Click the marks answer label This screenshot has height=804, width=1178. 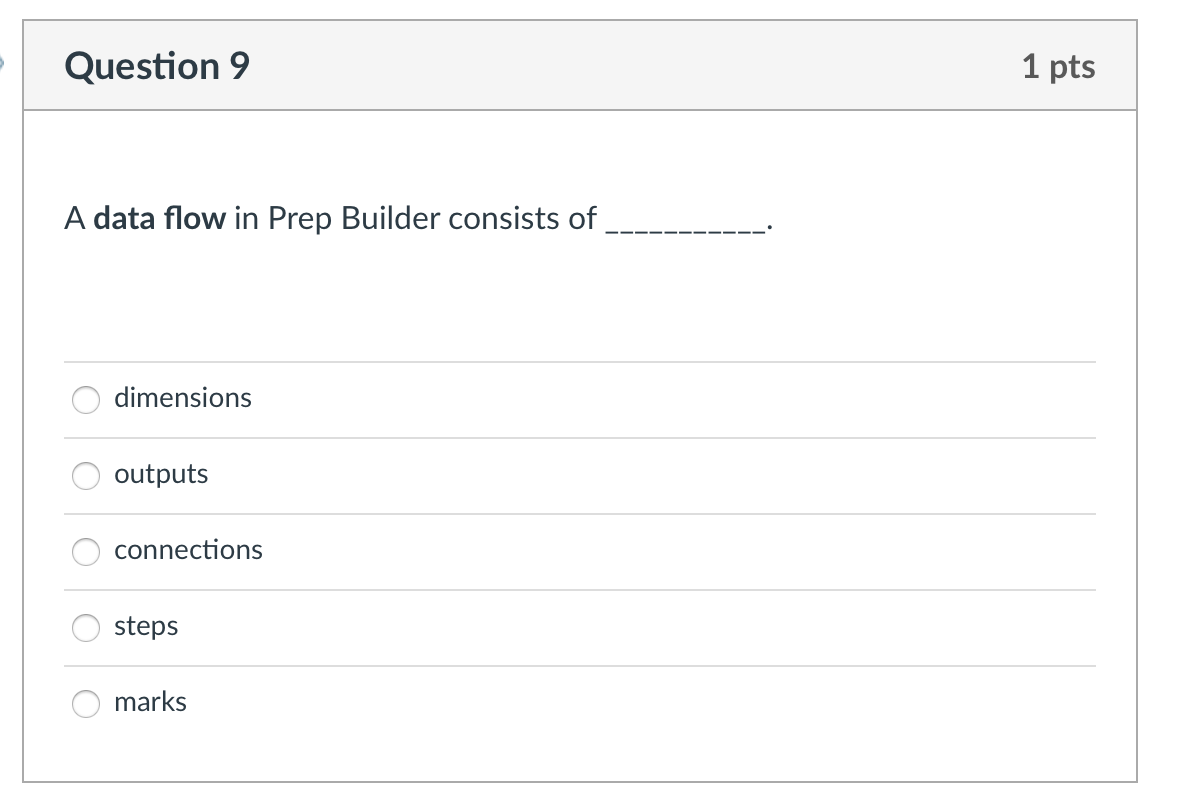tap(151, 702)
